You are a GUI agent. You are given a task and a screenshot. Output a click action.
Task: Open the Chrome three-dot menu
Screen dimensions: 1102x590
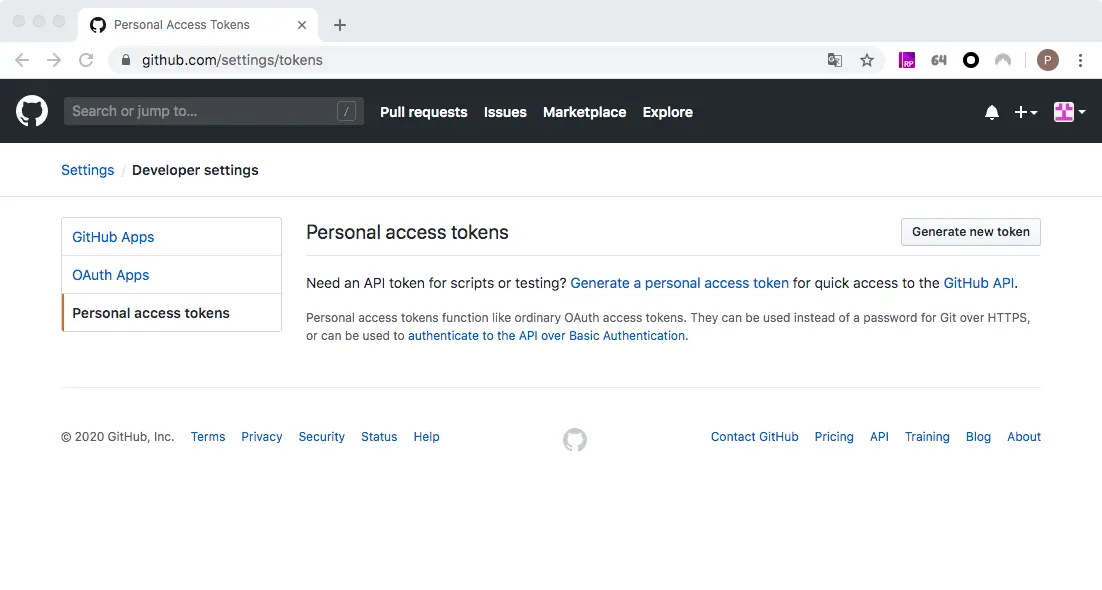tap(1080, 60)
